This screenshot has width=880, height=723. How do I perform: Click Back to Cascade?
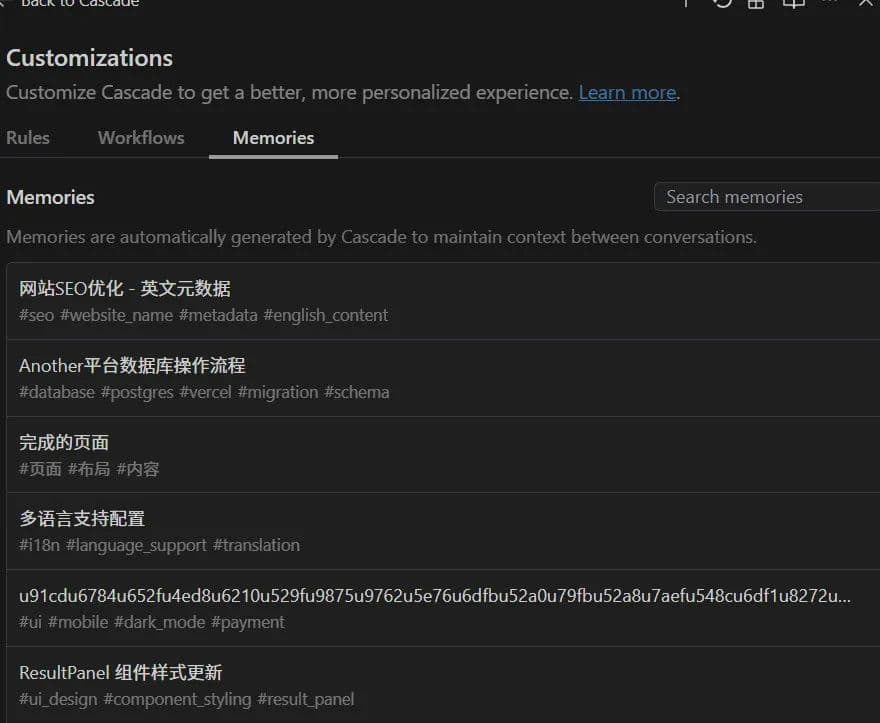77,4
